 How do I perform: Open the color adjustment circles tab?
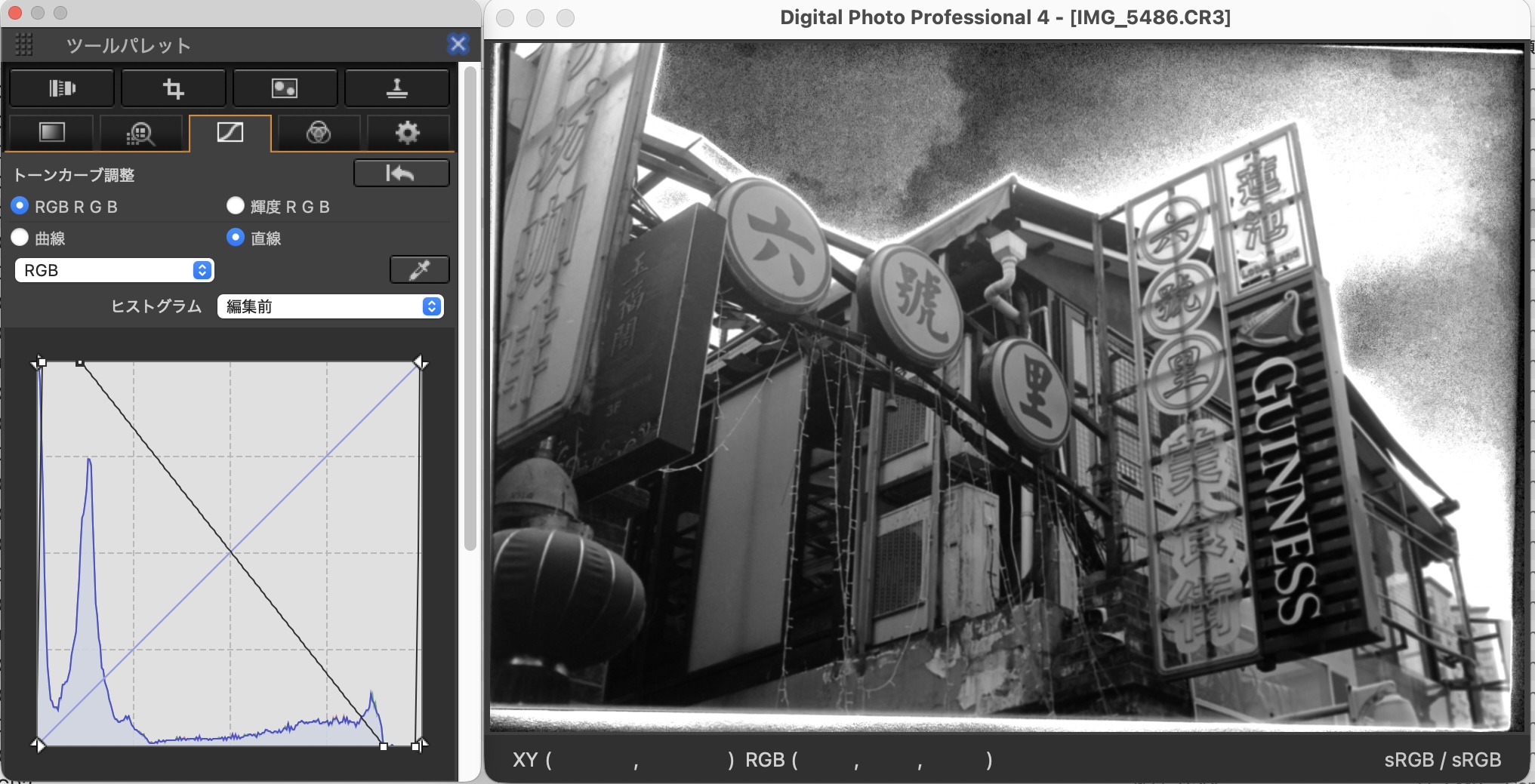click(x=318, y=134)
